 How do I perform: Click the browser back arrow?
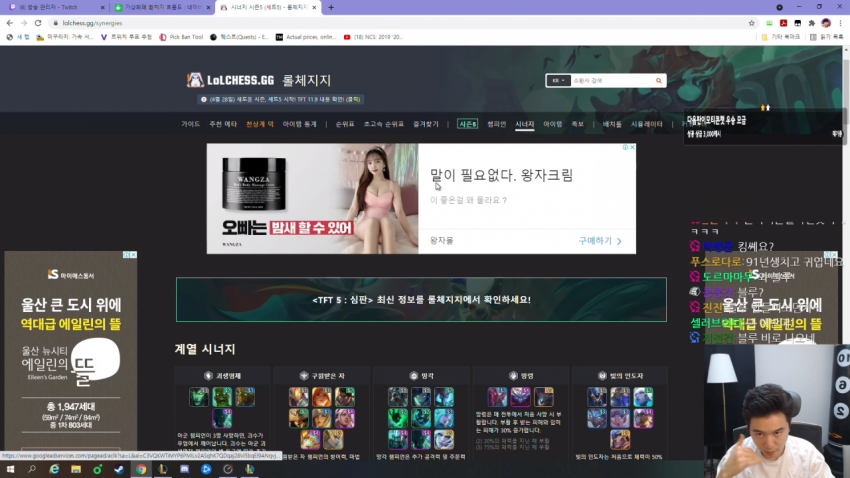point(10,23)
